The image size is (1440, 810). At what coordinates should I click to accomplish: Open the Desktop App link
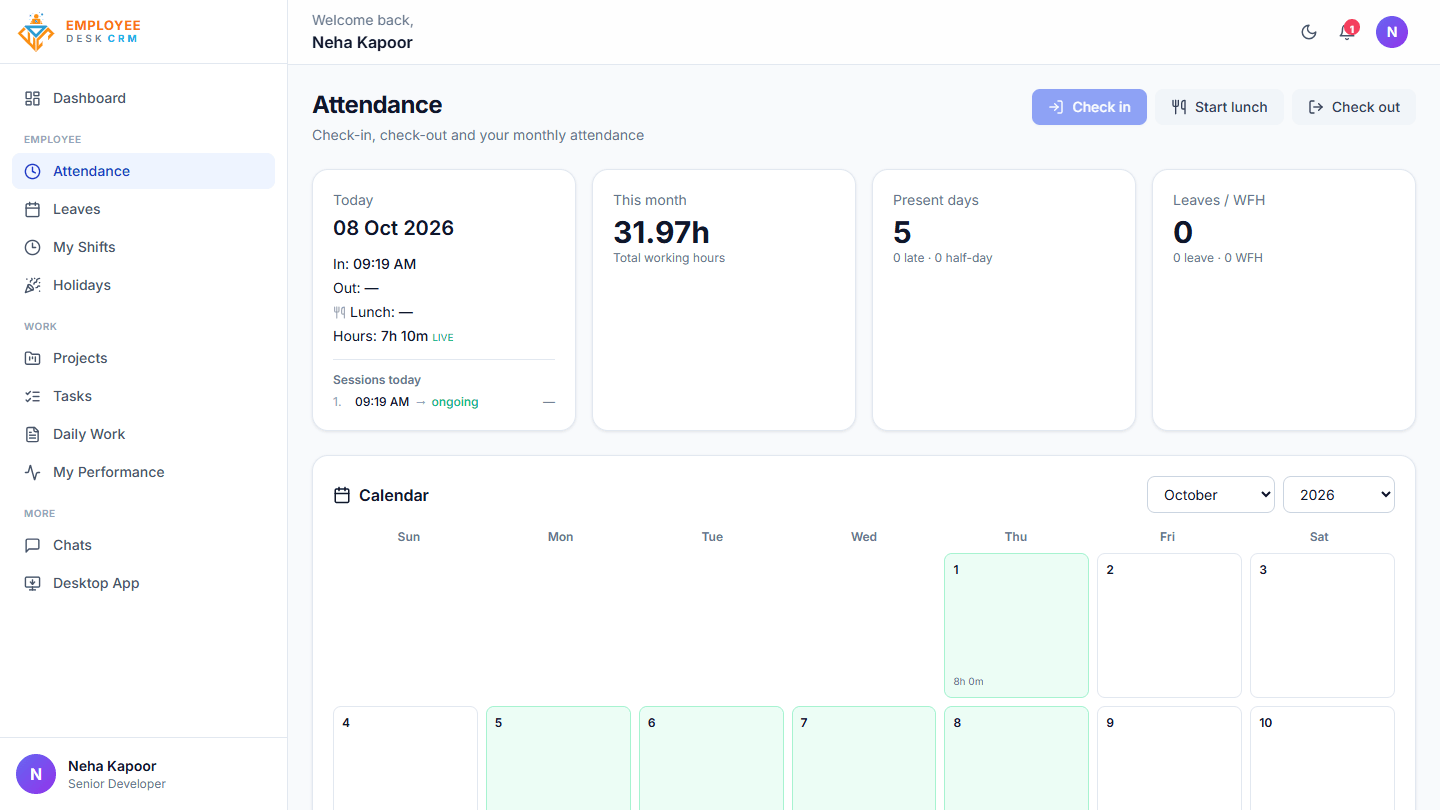[x=143, y=583]
